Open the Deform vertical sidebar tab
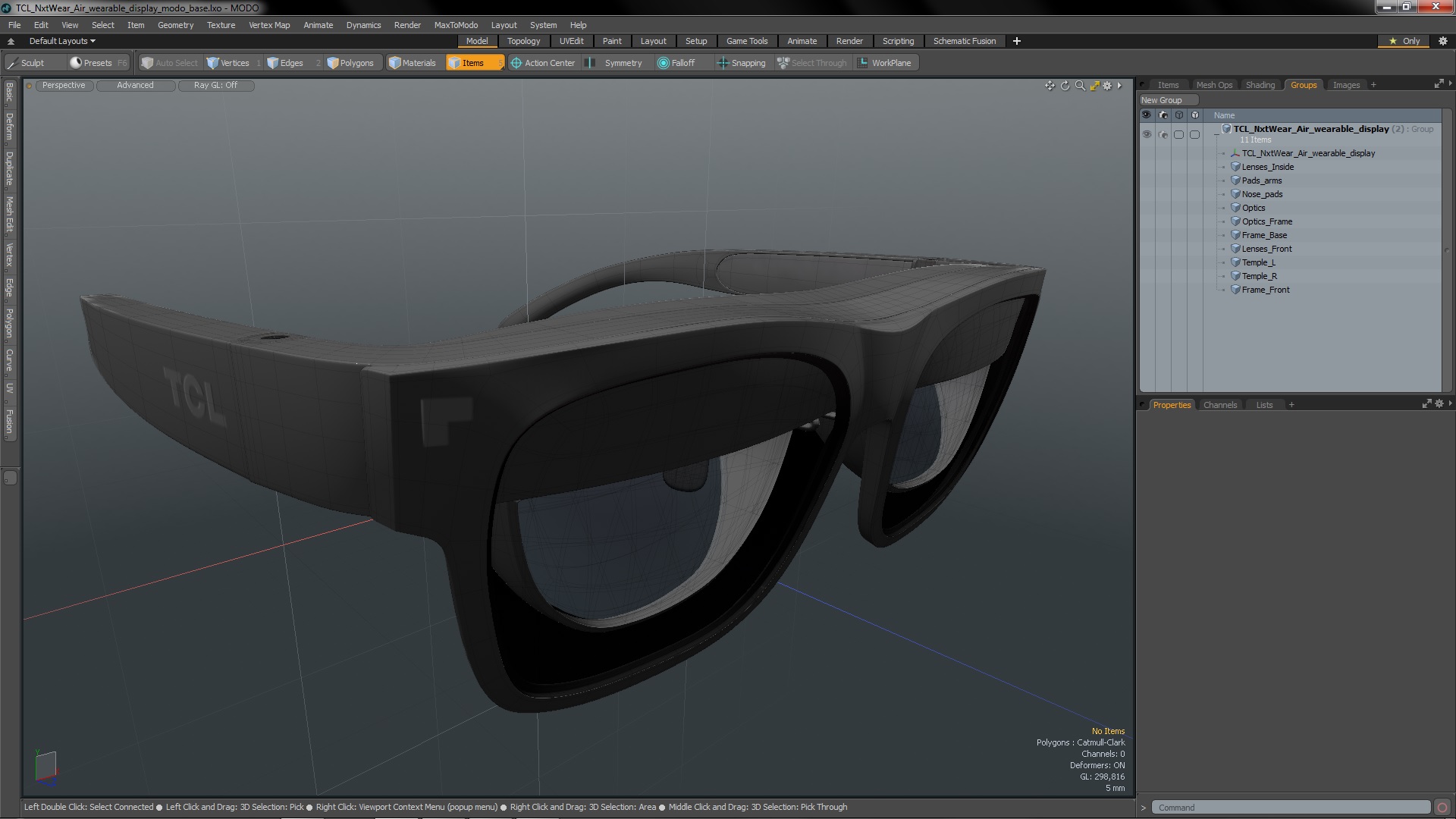 coord(9,127)
